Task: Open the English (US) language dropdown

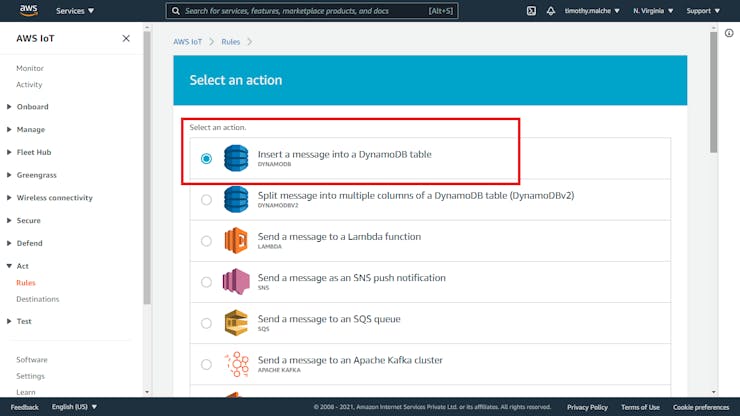Action: click(x=74, y=407)
